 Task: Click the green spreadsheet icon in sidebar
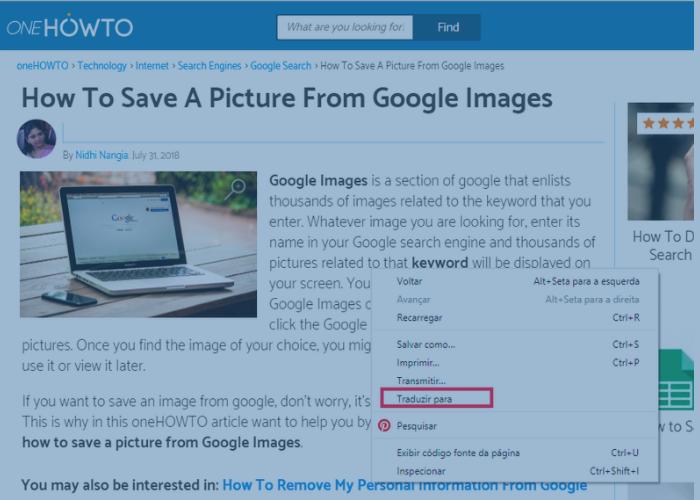tap(678, 378)
